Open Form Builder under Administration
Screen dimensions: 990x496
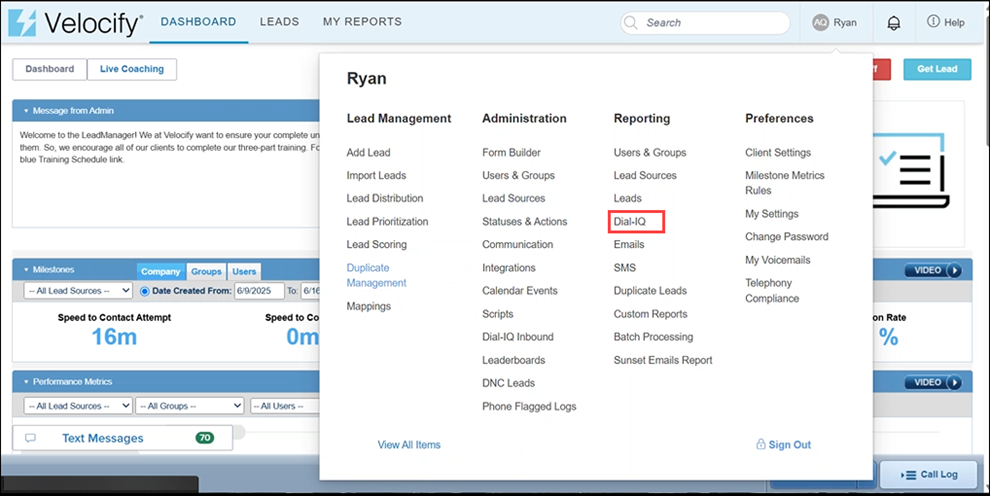[x=511, y=152]
